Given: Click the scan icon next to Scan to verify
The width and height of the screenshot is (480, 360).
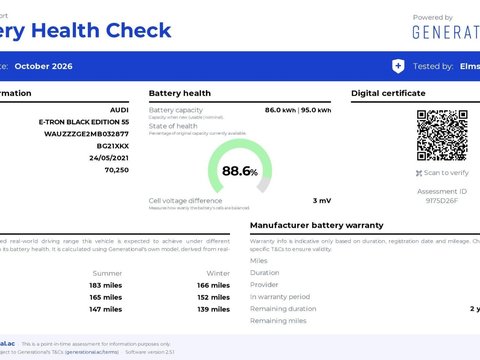Looking at the screenshot, I should tap(419, 173).
